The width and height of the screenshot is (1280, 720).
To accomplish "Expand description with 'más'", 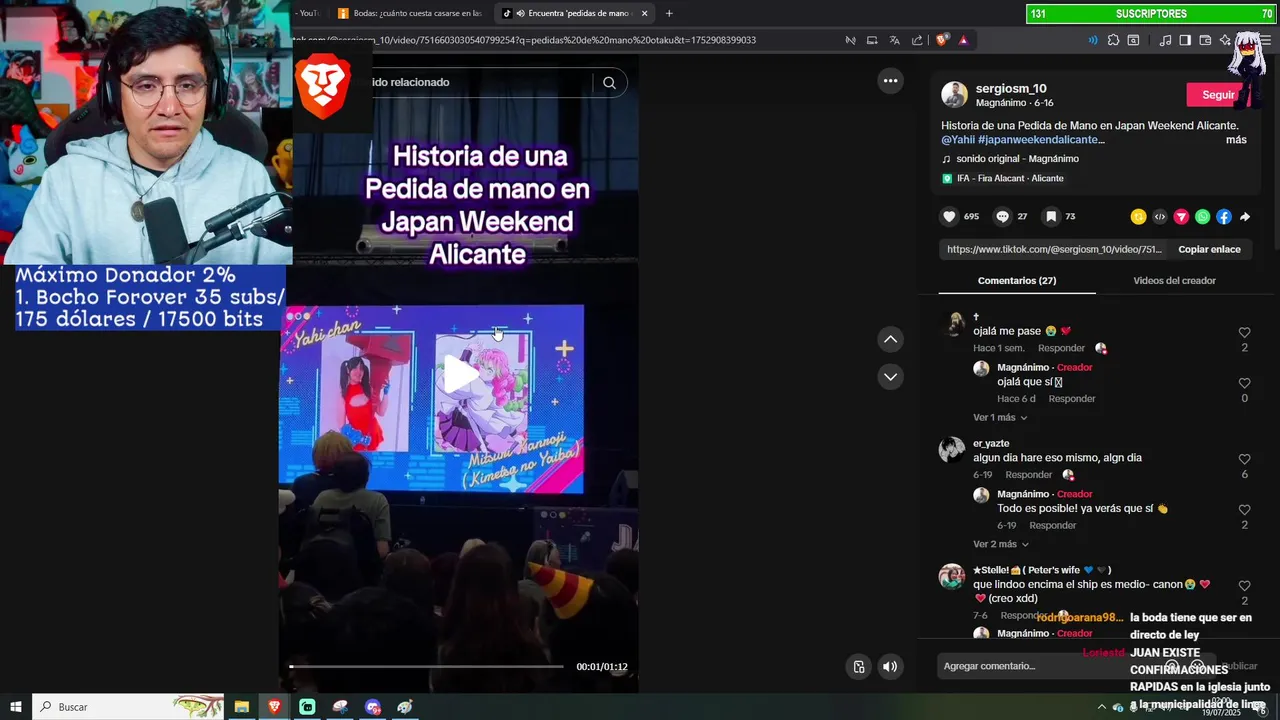I will pos(1236,140).
